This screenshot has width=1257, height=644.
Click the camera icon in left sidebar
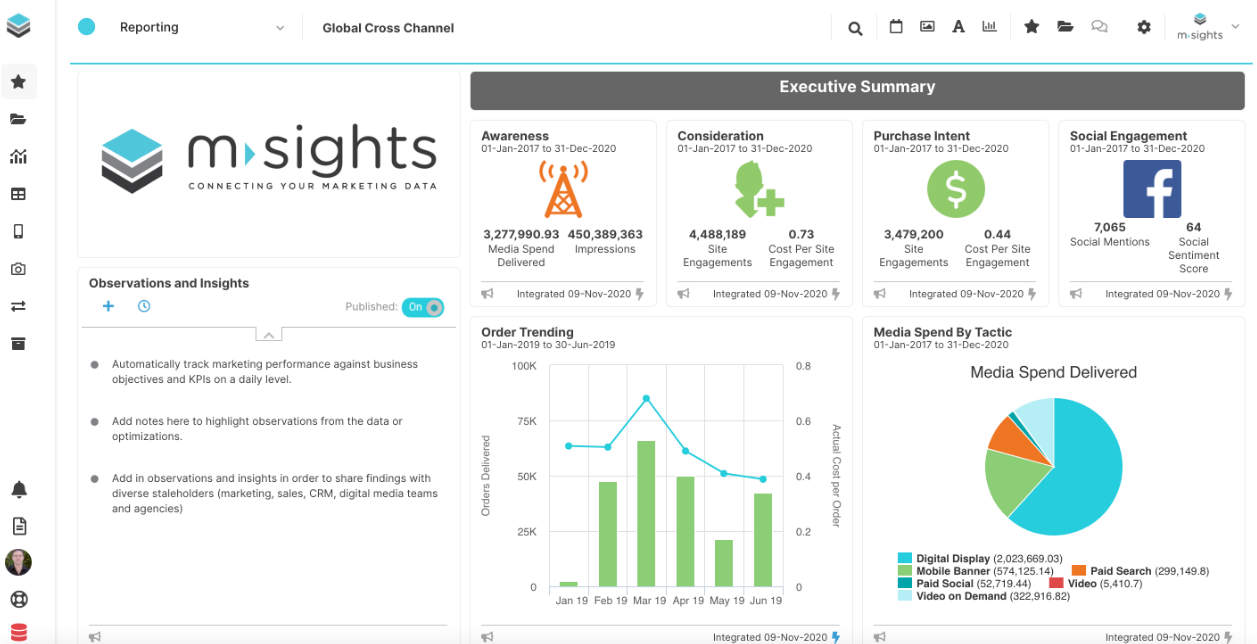[x=18, y=269]
